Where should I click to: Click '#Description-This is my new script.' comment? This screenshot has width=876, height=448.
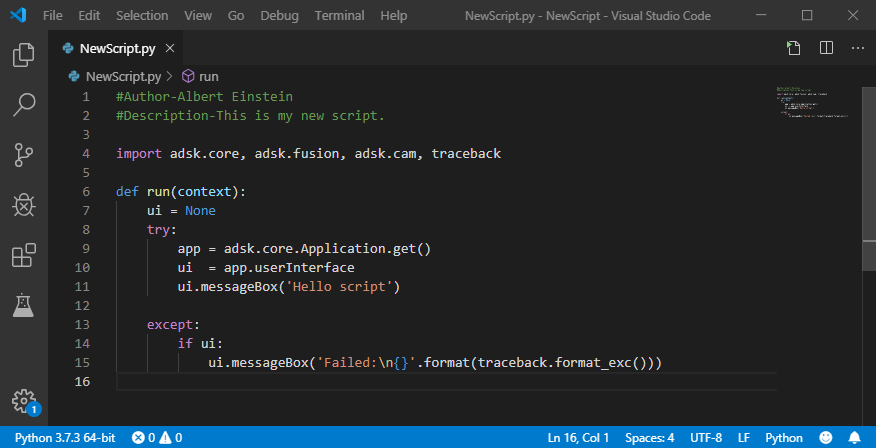click(250, 116)
